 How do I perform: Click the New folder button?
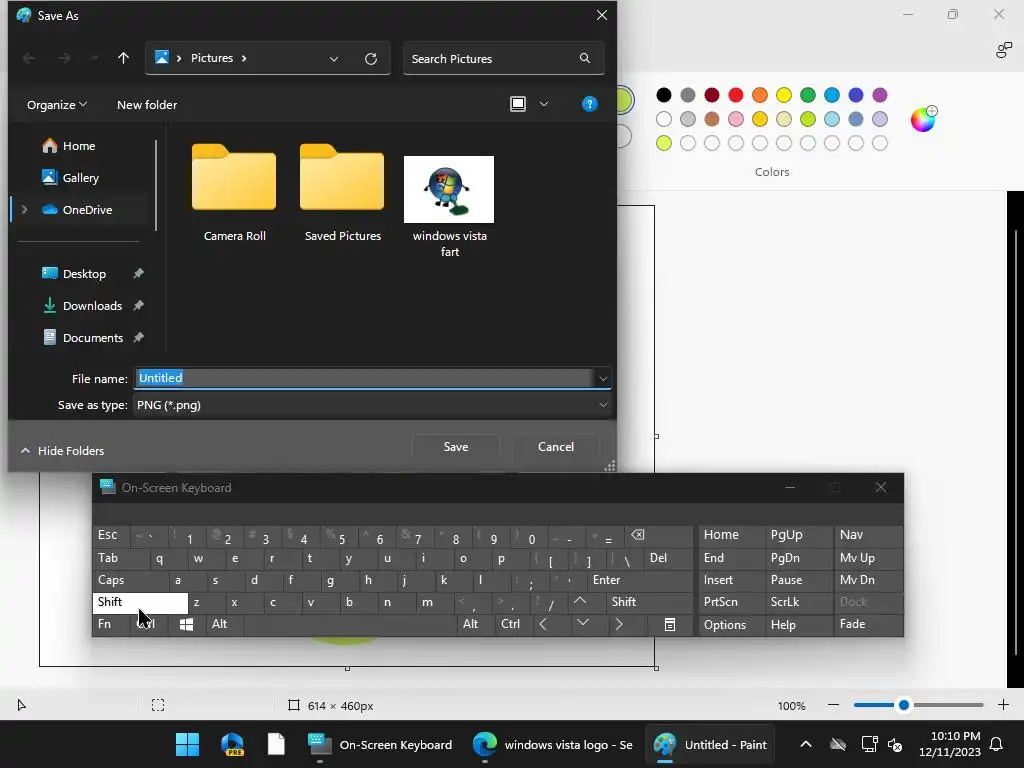[x=147, y=104]
